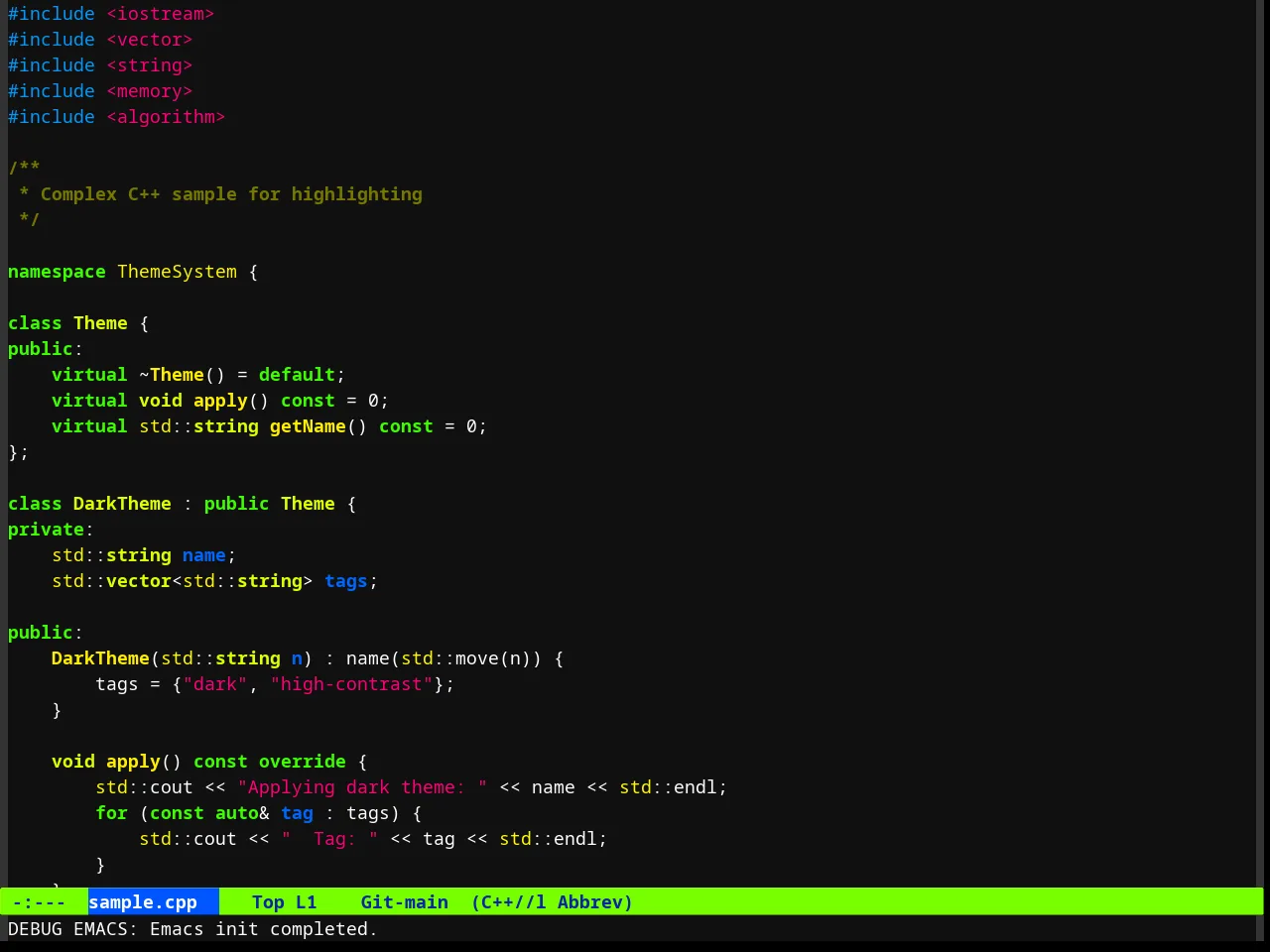Screen dimensions: 1270x952
Task: Click the 'override' keyword
Action: (303, 762)
